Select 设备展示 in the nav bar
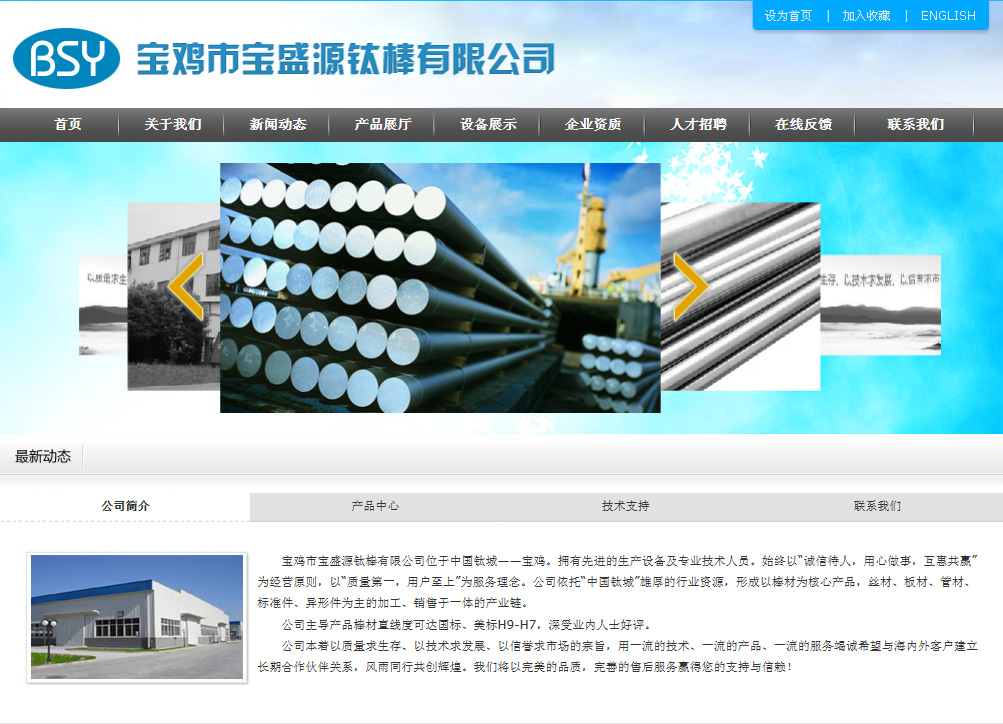 click(x=488, y=124)
